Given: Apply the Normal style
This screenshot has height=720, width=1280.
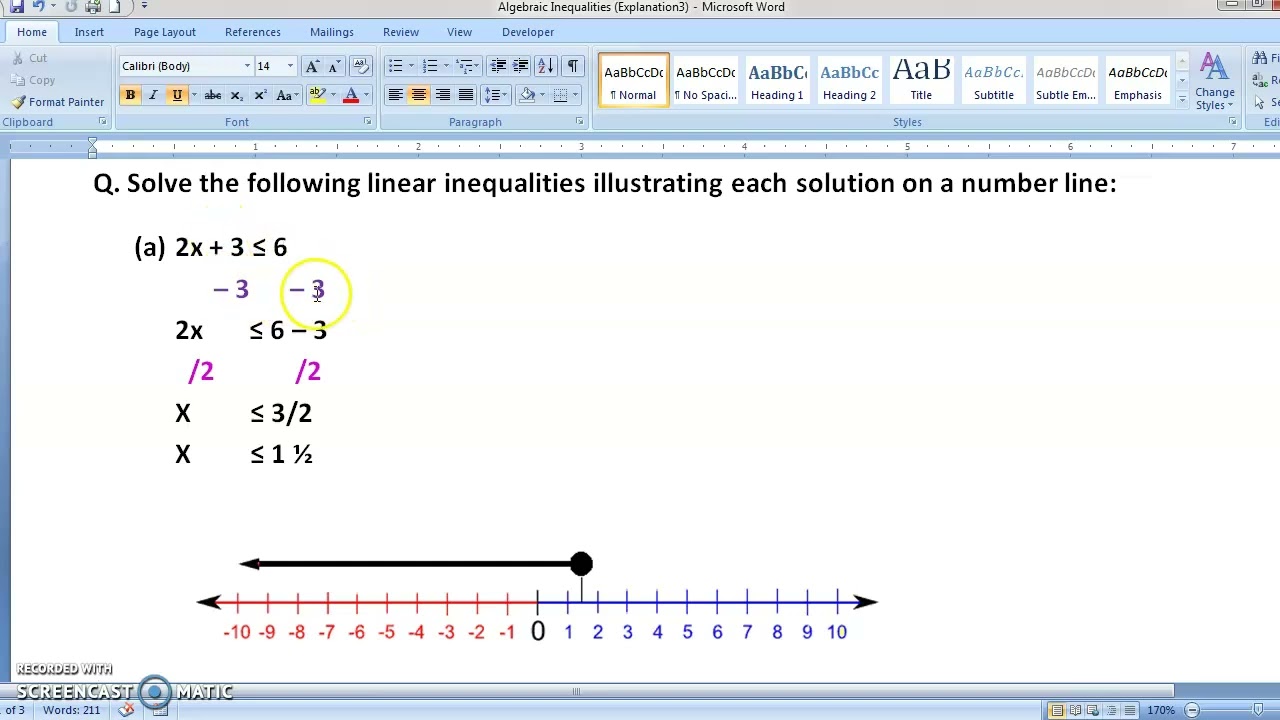Looking at the screenshot, I should pyautogui.click(x=634, y=80).
